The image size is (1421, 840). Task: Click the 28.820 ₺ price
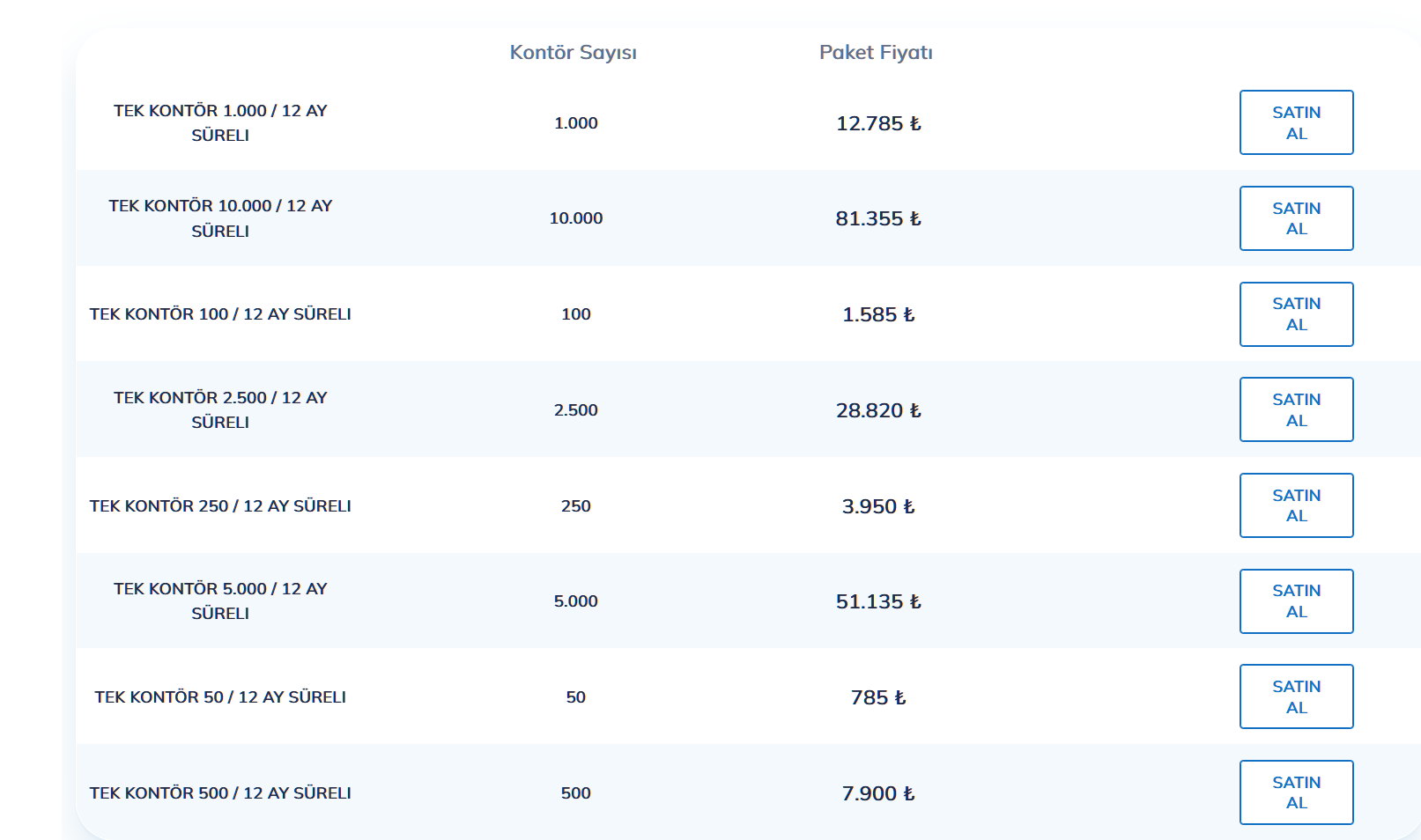[x=878, y=410]
